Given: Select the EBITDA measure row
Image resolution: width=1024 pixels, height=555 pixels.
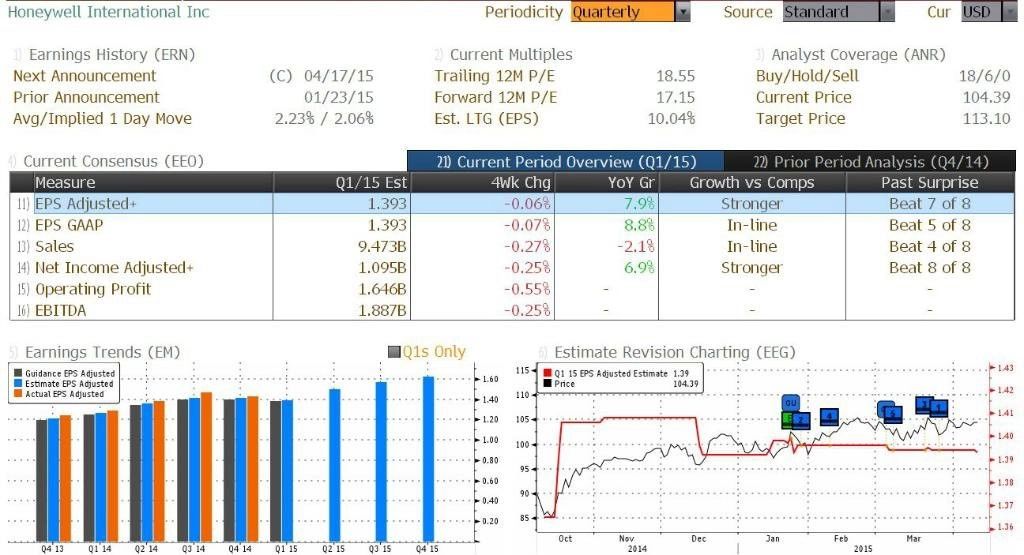Looking at the screenshot, I should [512, 310].
